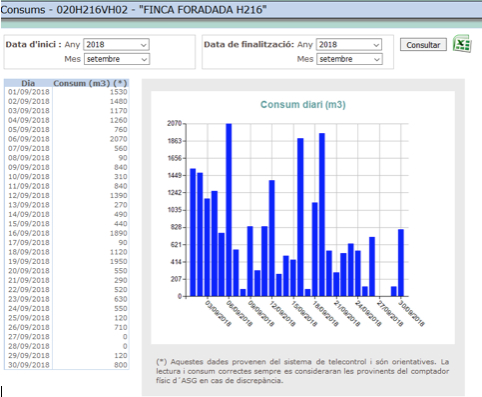Select the 19/09/2018 date cell
The image size is (482, 397).
(x=29, y=261)
